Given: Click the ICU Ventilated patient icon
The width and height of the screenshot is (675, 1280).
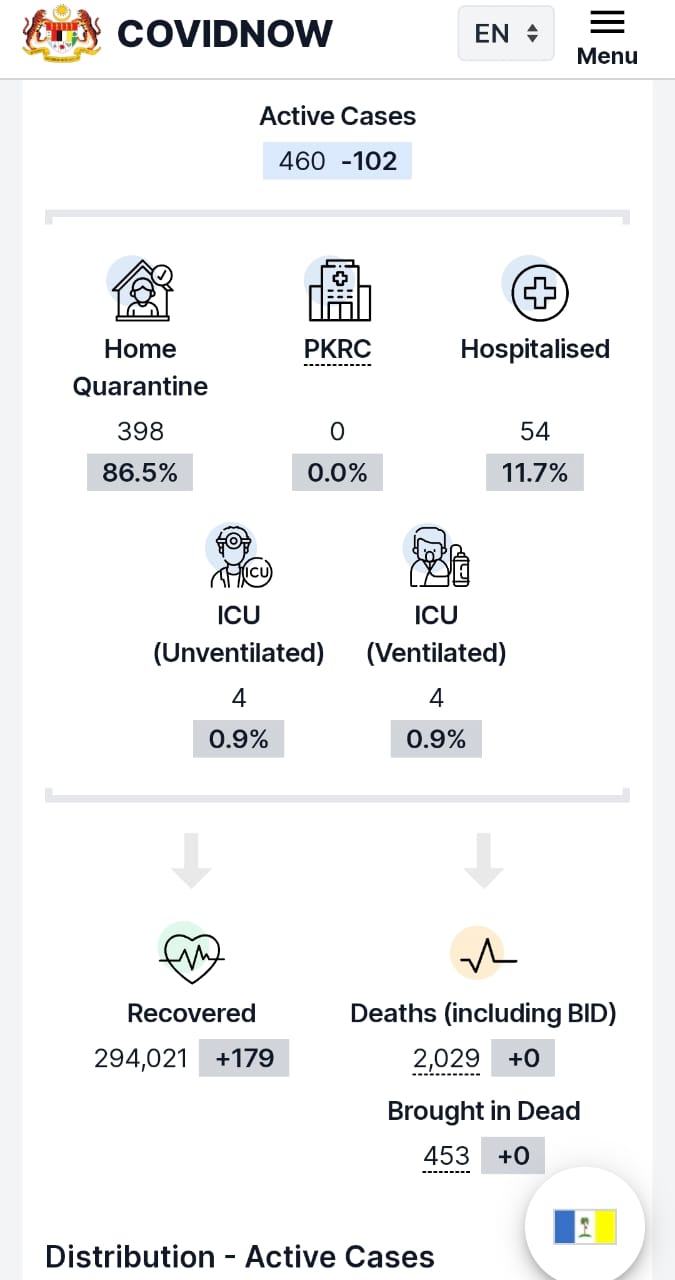Looking at the screenshot, I should 437,556.
